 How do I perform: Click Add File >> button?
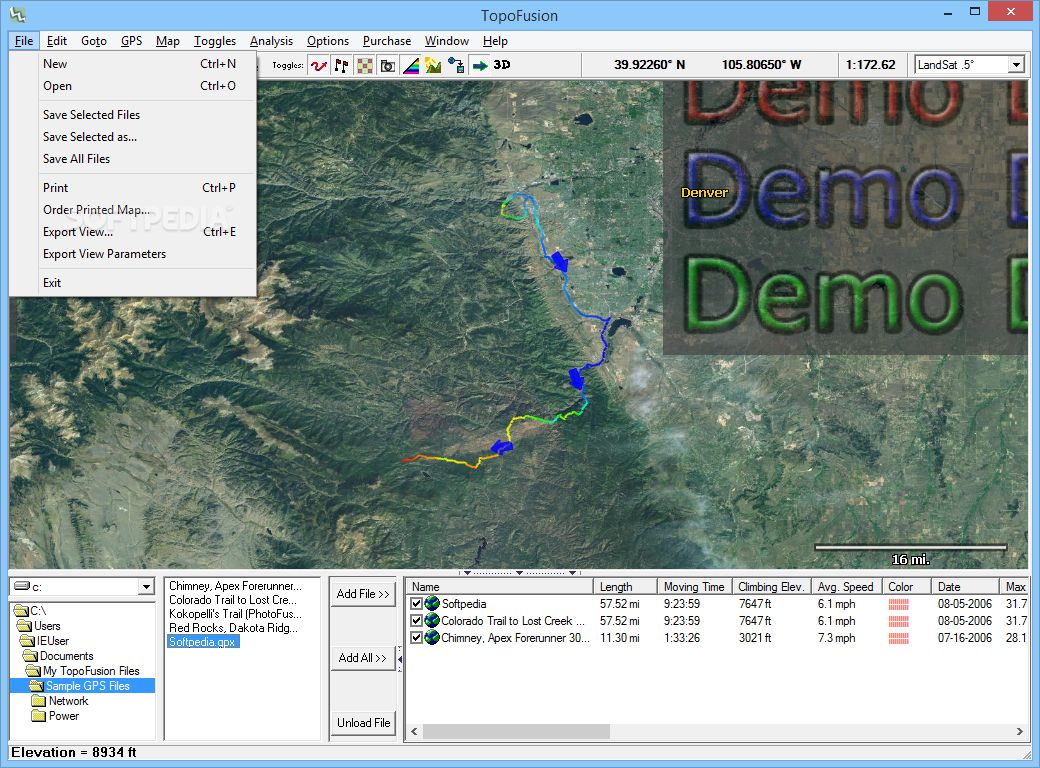point(363,594)
